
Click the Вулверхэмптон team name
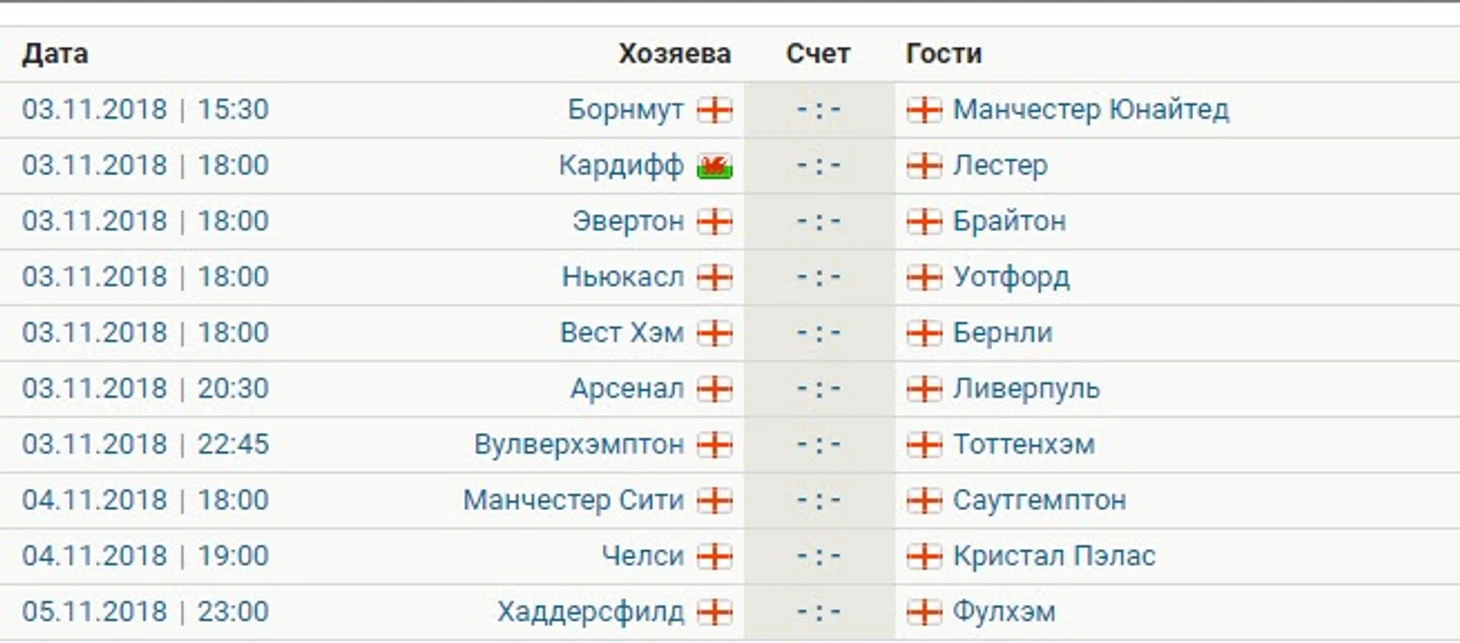tap(579, 444)
